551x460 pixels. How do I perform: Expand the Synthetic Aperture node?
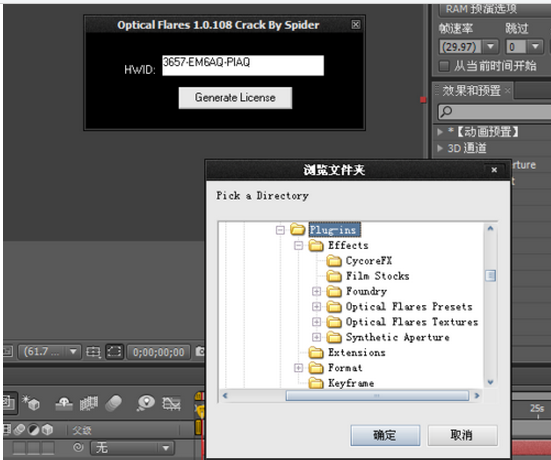[316, 337]
